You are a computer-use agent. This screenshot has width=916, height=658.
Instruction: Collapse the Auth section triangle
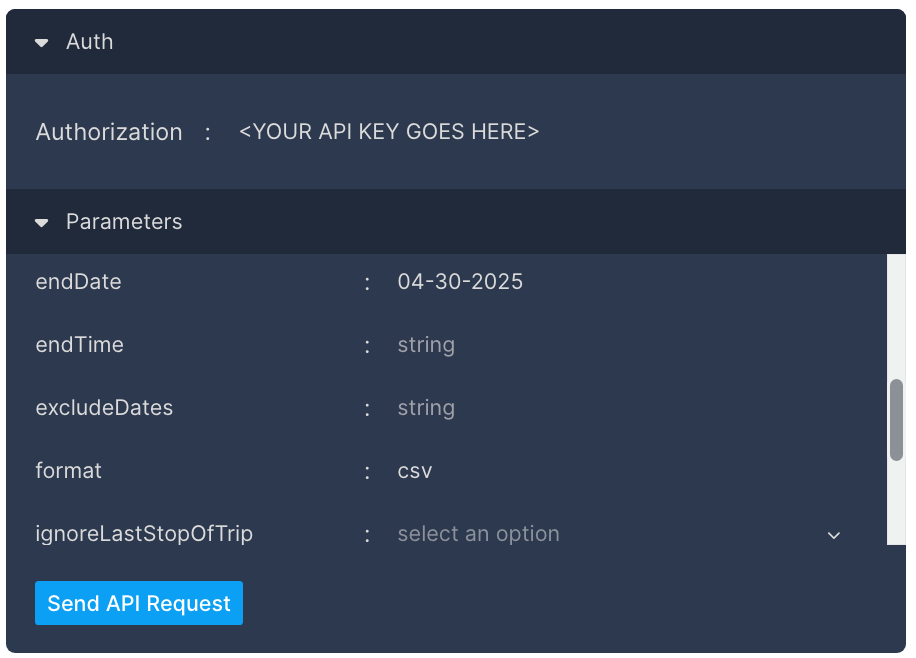tap(41, 43)
